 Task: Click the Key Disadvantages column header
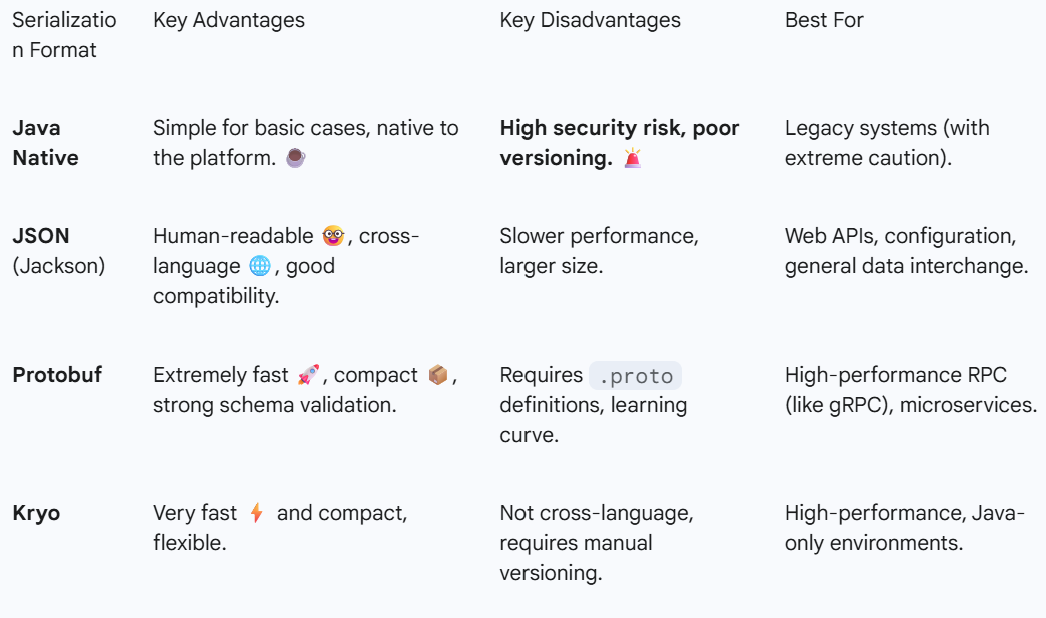point(590,20)
